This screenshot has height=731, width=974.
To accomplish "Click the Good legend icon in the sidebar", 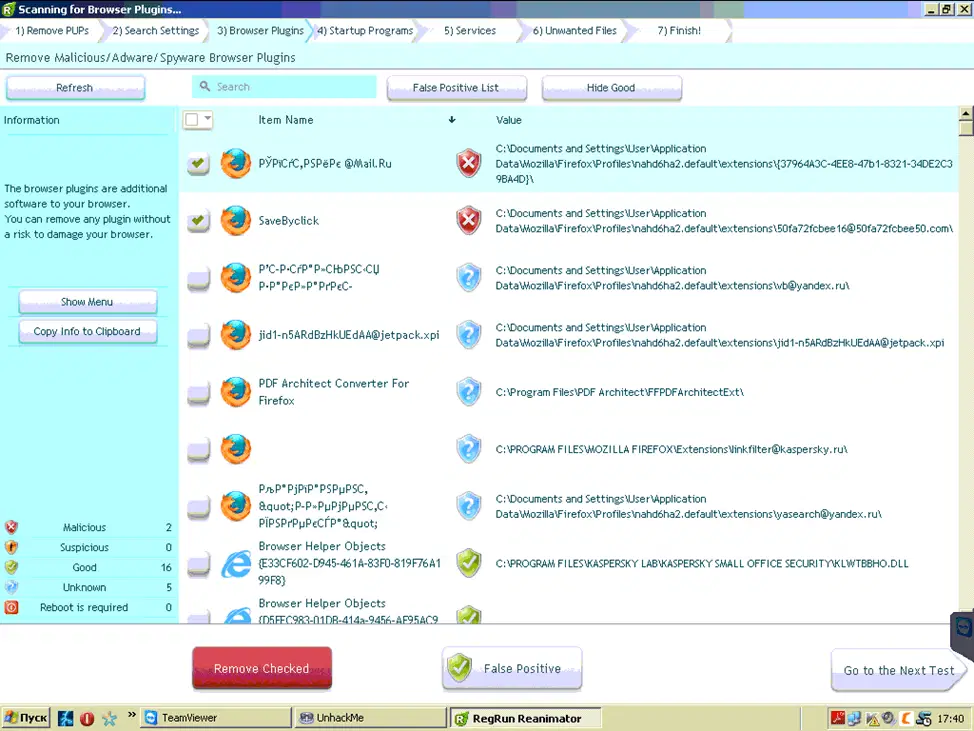I will point(11,567).
